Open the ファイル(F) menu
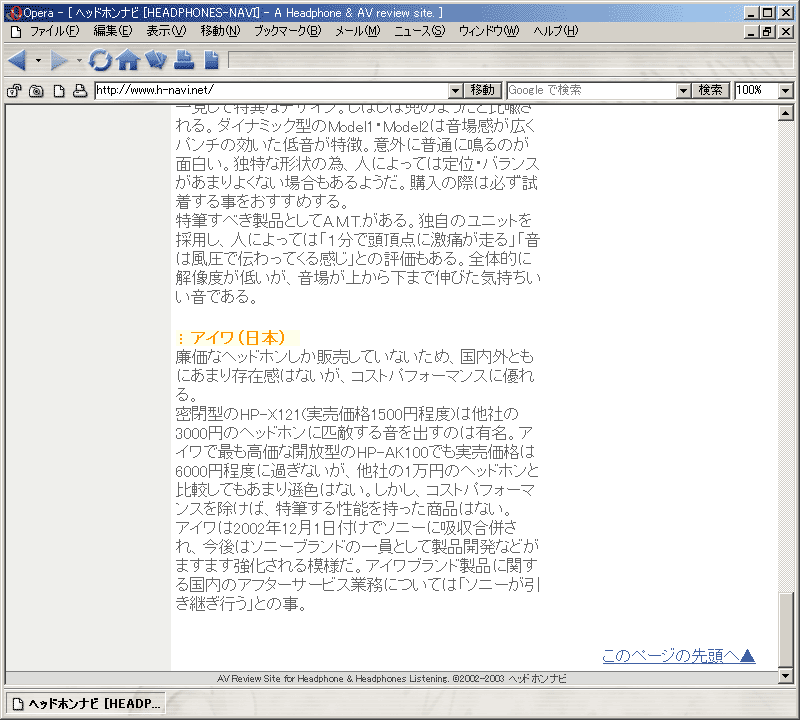This screenshot has width=800, height=720. click(55, 31)
